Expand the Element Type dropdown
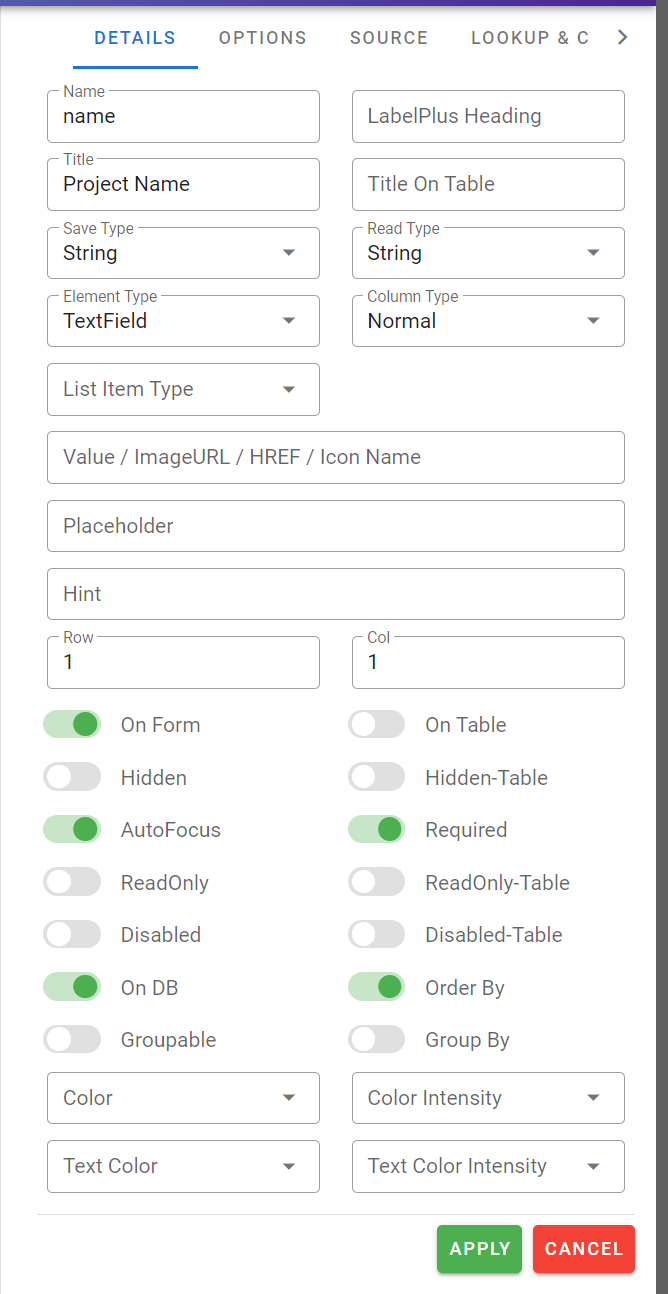The width and height of the screenshot is (668, 1294). pos(183,321)
